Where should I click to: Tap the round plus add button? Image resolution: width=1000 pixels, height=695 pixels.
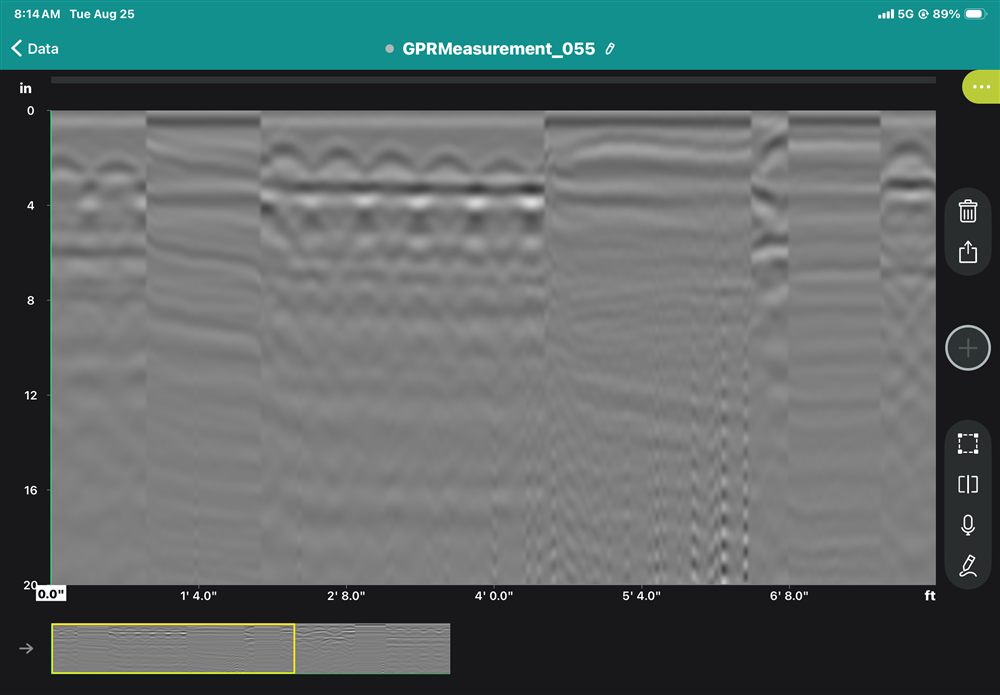pos(967,348)
